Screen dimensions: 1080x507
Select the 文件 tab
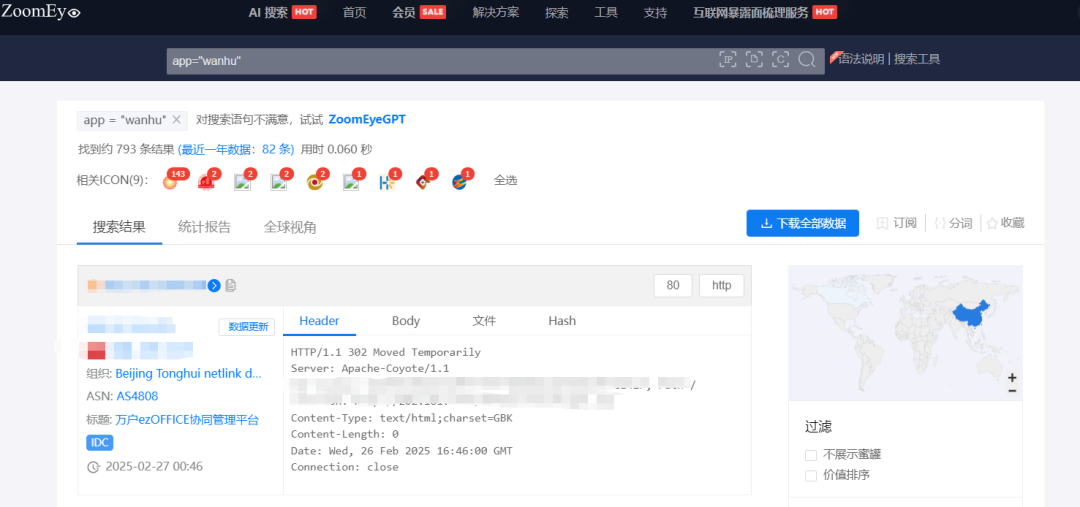pos(484,320)
